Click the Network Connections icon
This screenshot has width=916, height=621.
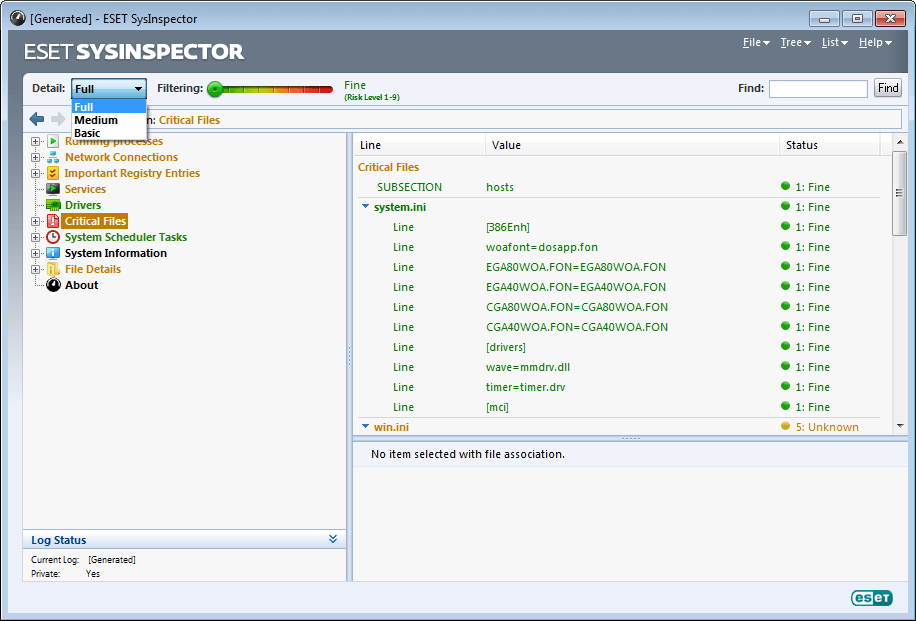click(53, 157)
